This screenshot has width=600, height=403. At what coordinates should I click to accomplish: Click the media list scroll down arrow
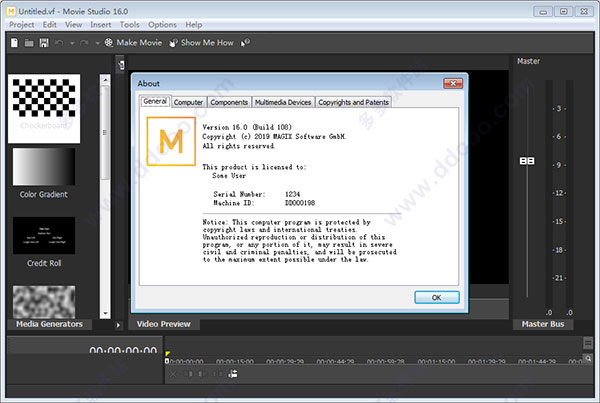105,313
